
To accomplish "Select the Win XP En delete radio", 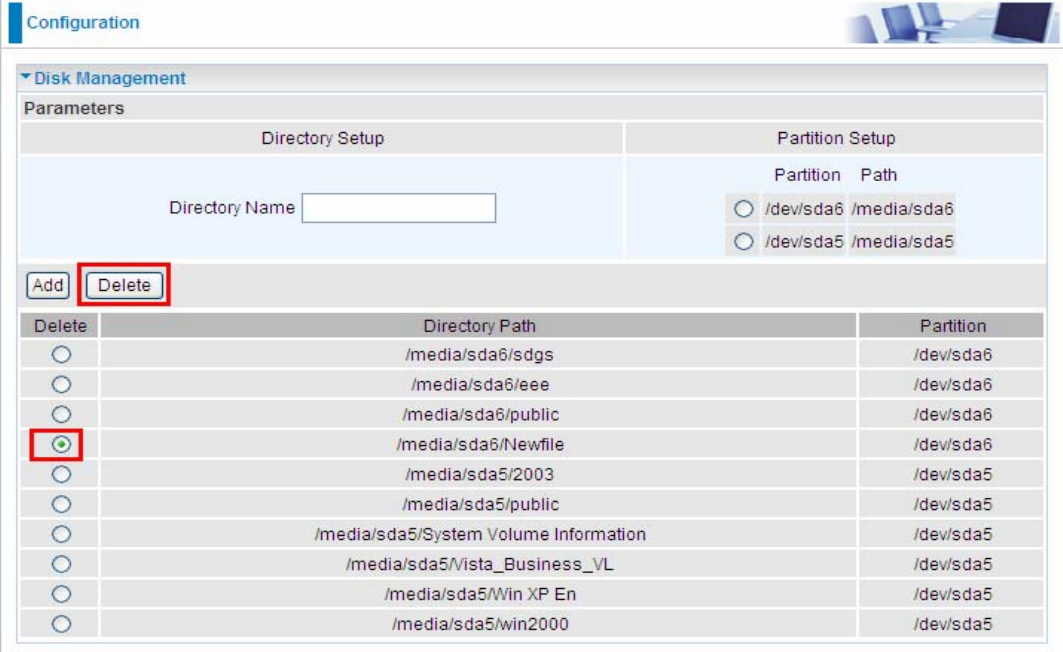I will pyautogui.click(x=62, y=594).
